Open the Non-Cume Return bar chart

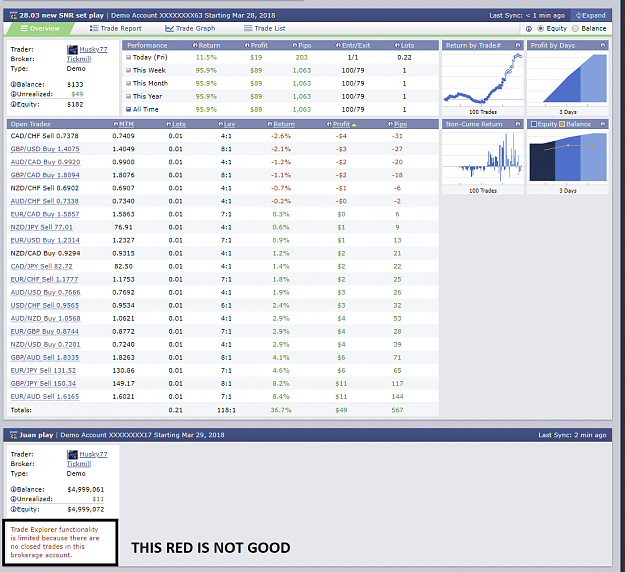click(483, 157)
